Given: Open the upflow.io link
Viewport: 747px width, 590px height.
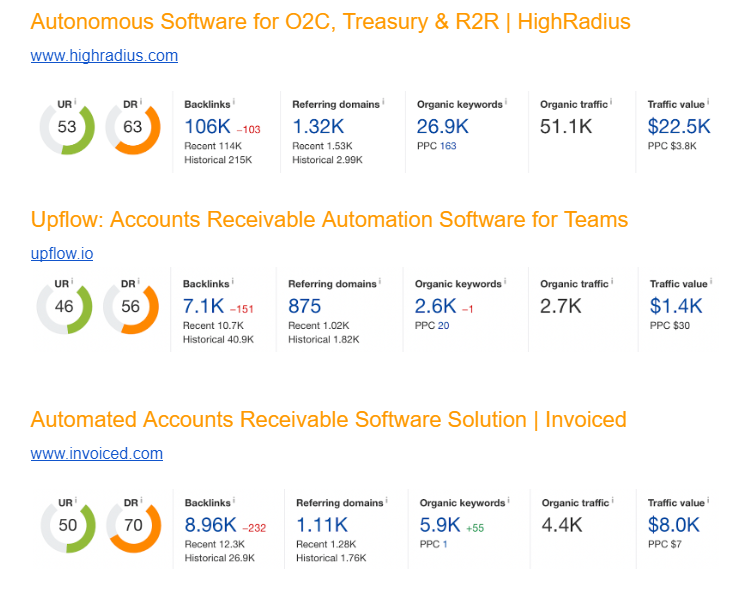Looking at the screenshot, I should click(62, 254).
